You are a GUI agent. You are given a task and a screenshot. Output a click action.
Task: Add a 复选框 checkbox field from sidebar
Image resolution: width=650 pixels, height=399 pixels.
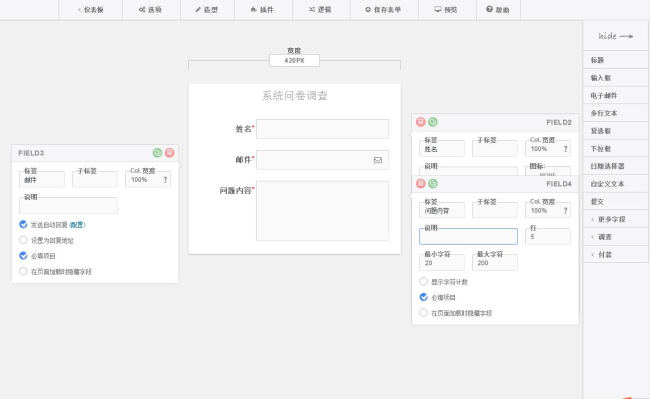coord(616,131)
